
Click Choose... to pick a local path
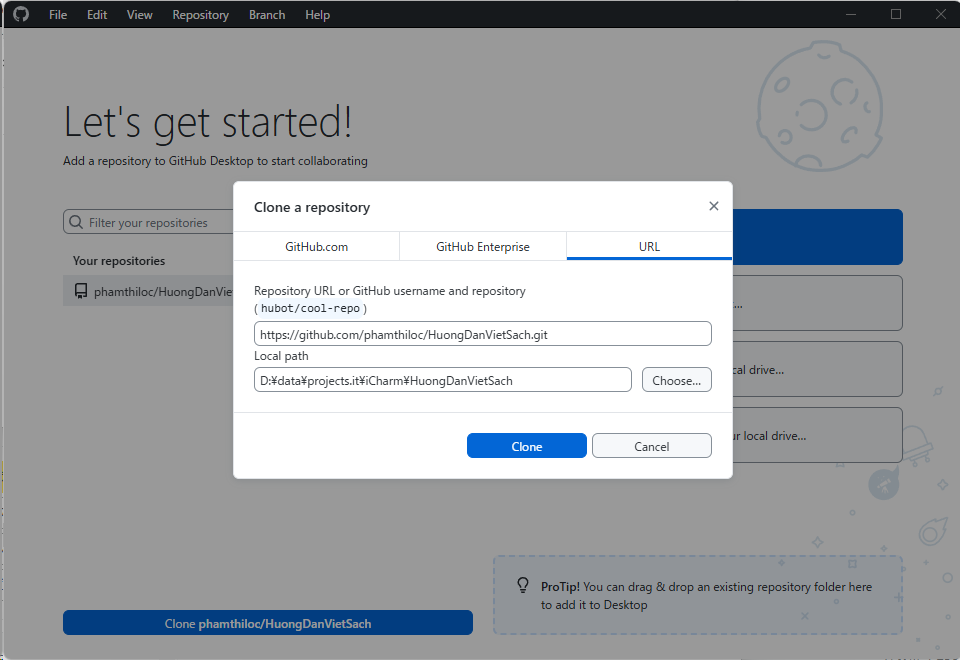coord(677,380)
